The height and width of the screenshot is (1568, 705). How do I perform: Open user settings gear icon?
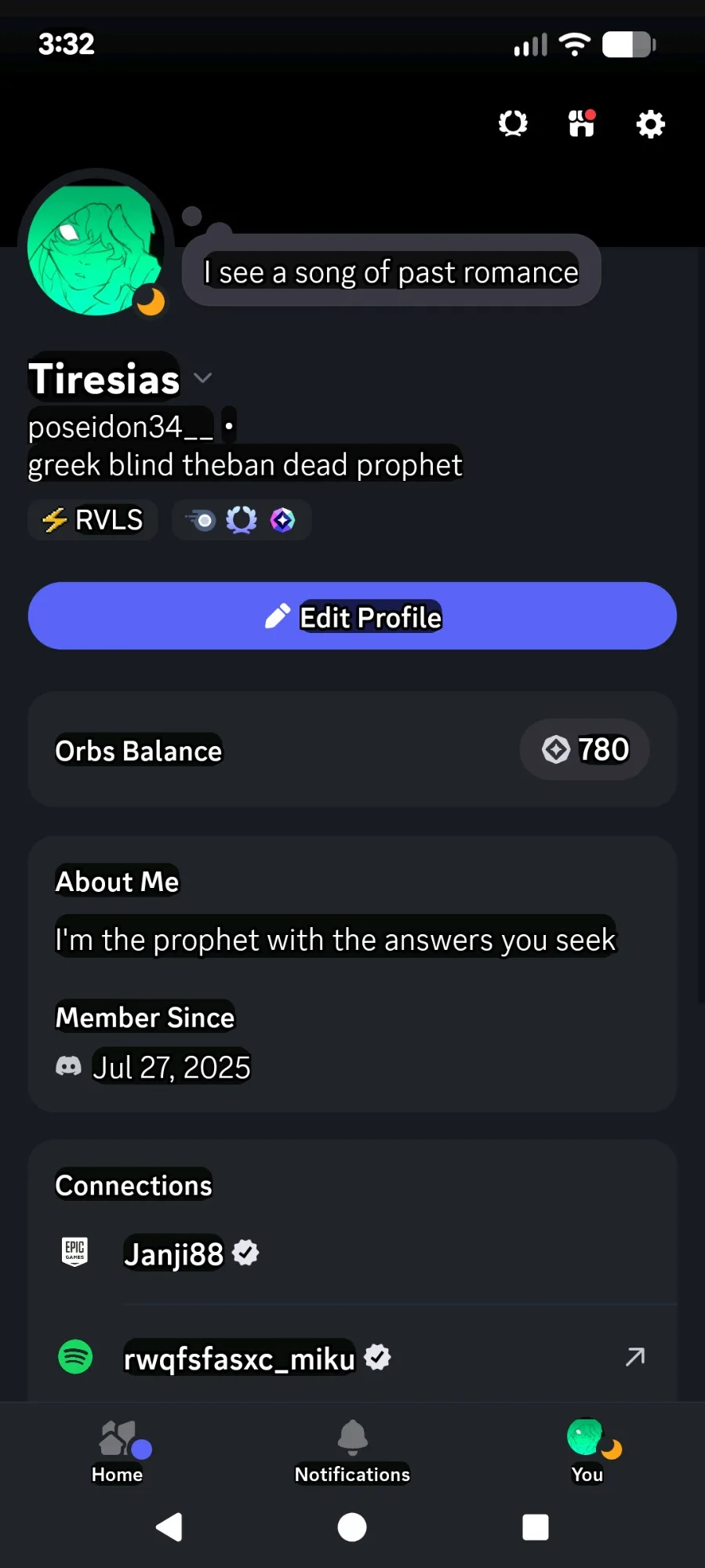point(650,124)
